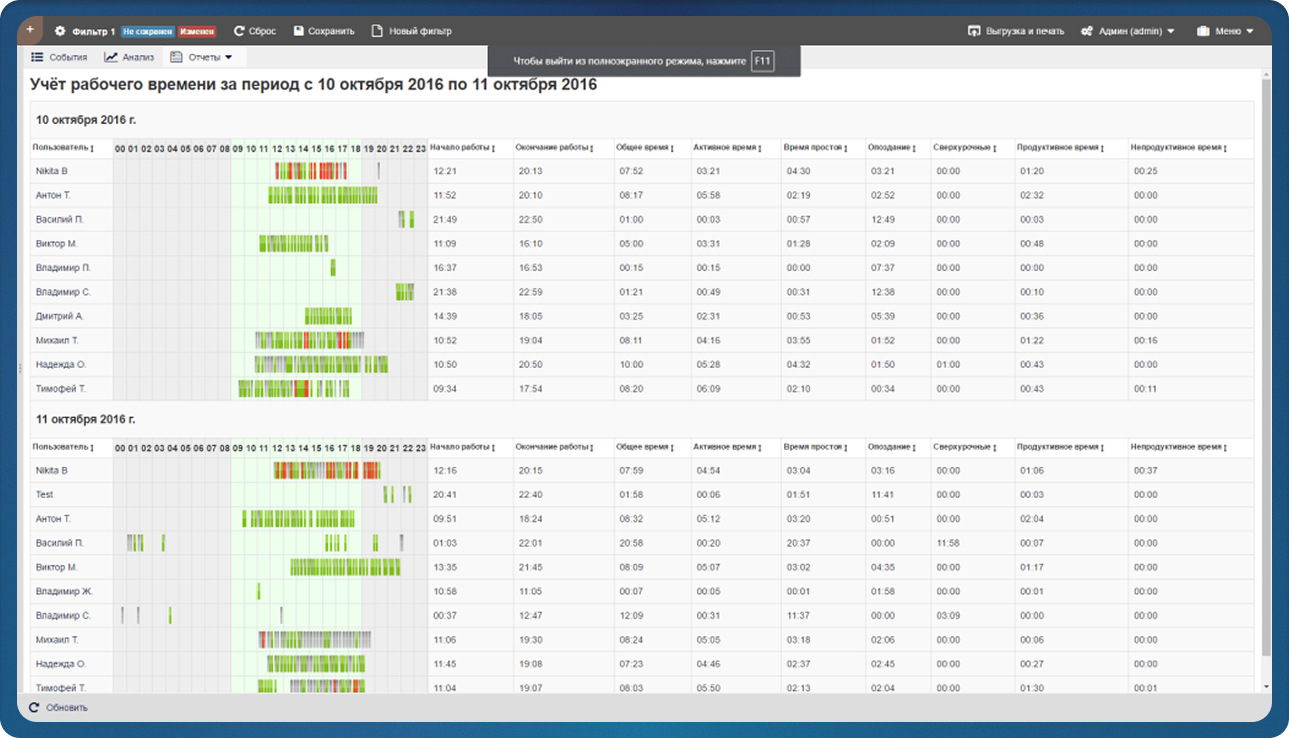Click the Сброс reset arrow icon

(239, 31)
